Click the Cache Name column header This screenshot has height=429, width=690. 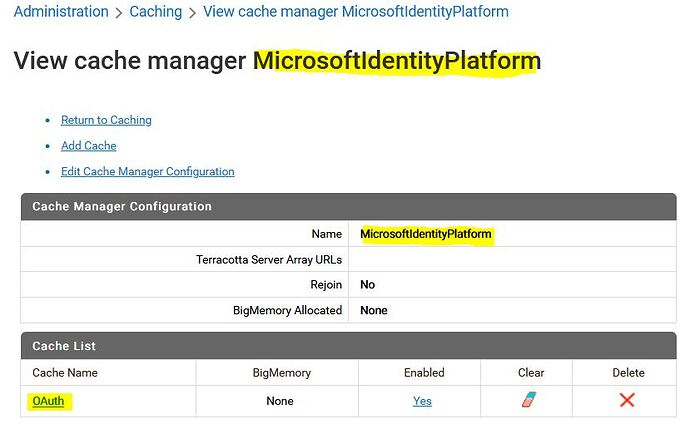click(65, 373)
